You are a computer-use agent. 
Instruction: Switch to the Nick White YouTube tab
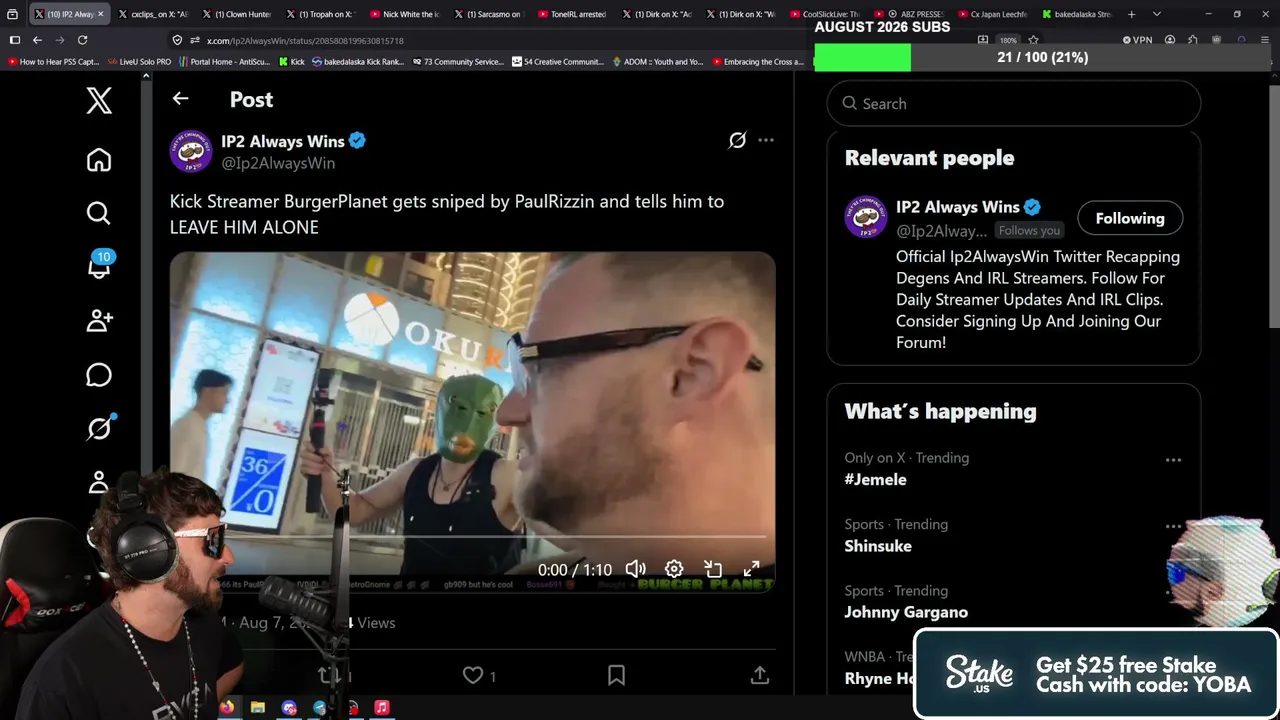[404, 14]
